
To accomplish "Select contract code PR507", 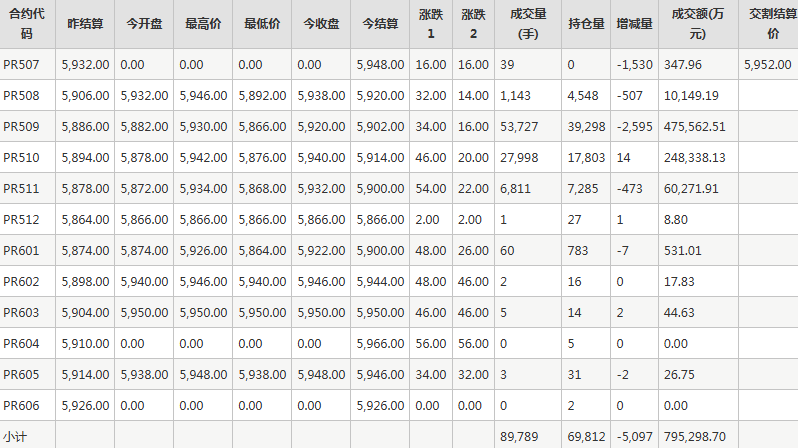I will [x=21, y=65].
